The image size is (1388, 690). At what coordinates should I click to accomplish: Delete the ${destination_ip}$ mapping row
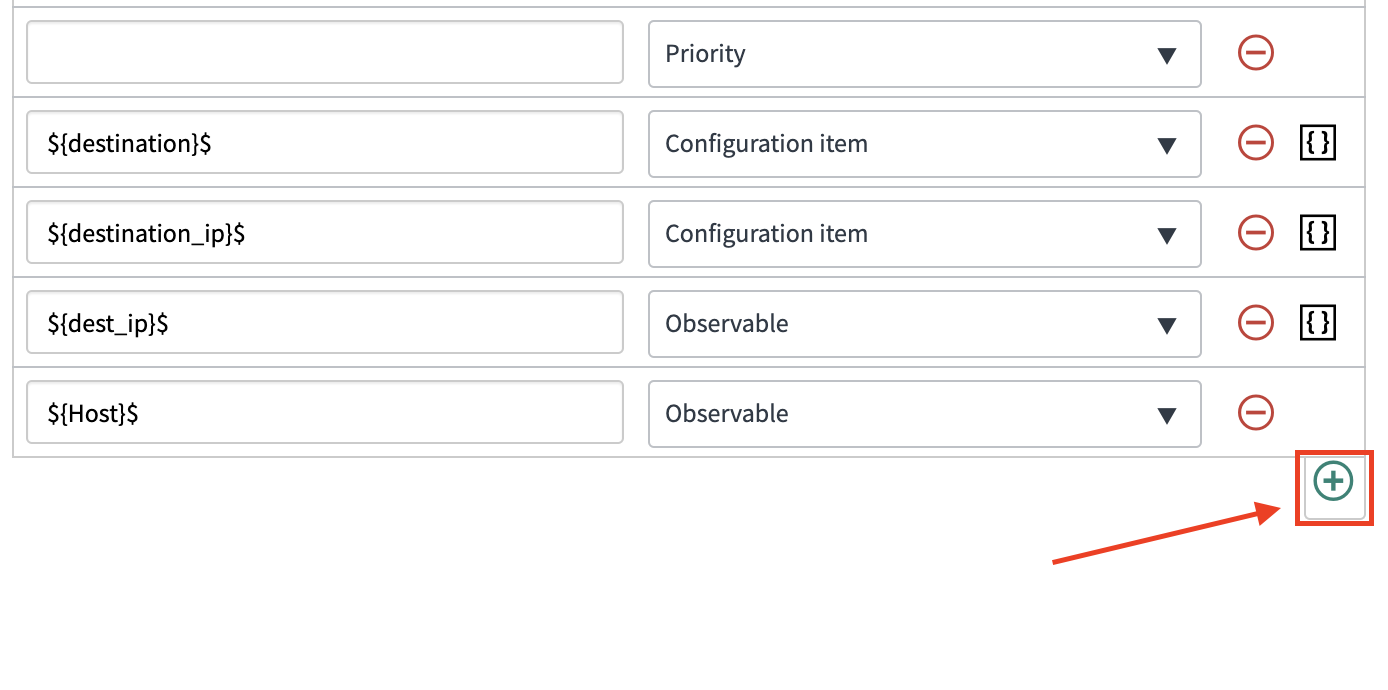tap(1256, 233)
